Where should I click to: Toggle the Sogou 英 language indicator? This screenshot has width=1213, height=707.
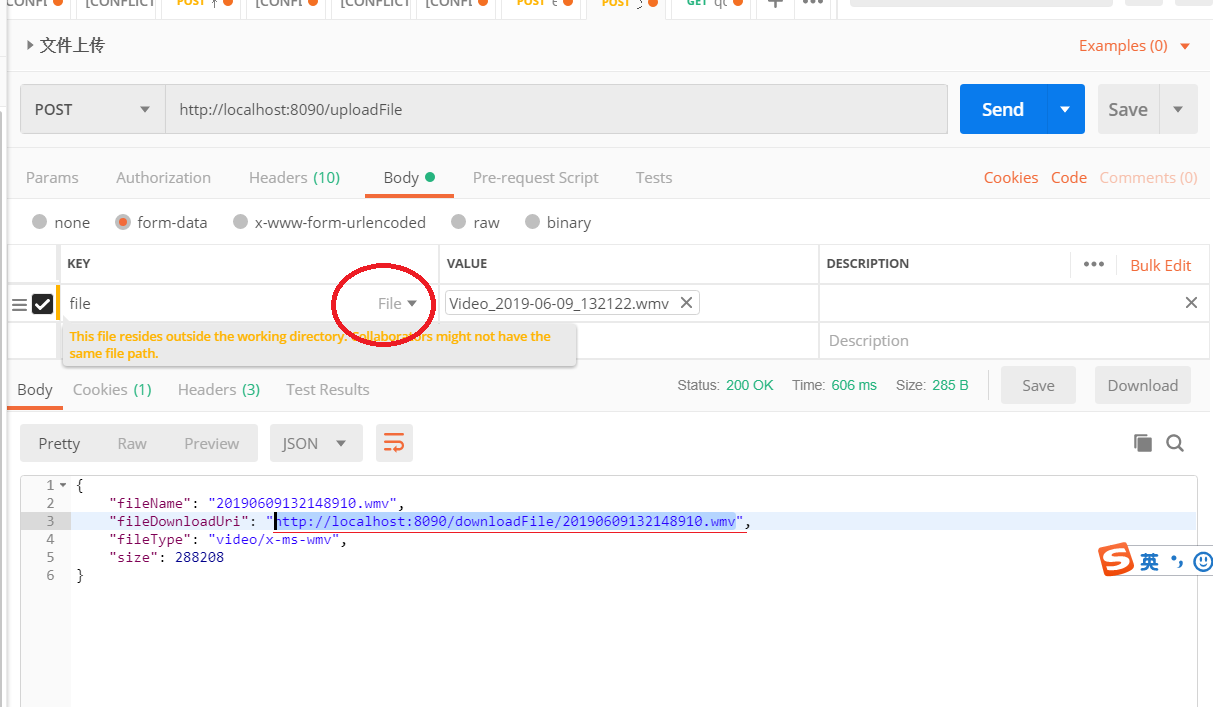1149,562
